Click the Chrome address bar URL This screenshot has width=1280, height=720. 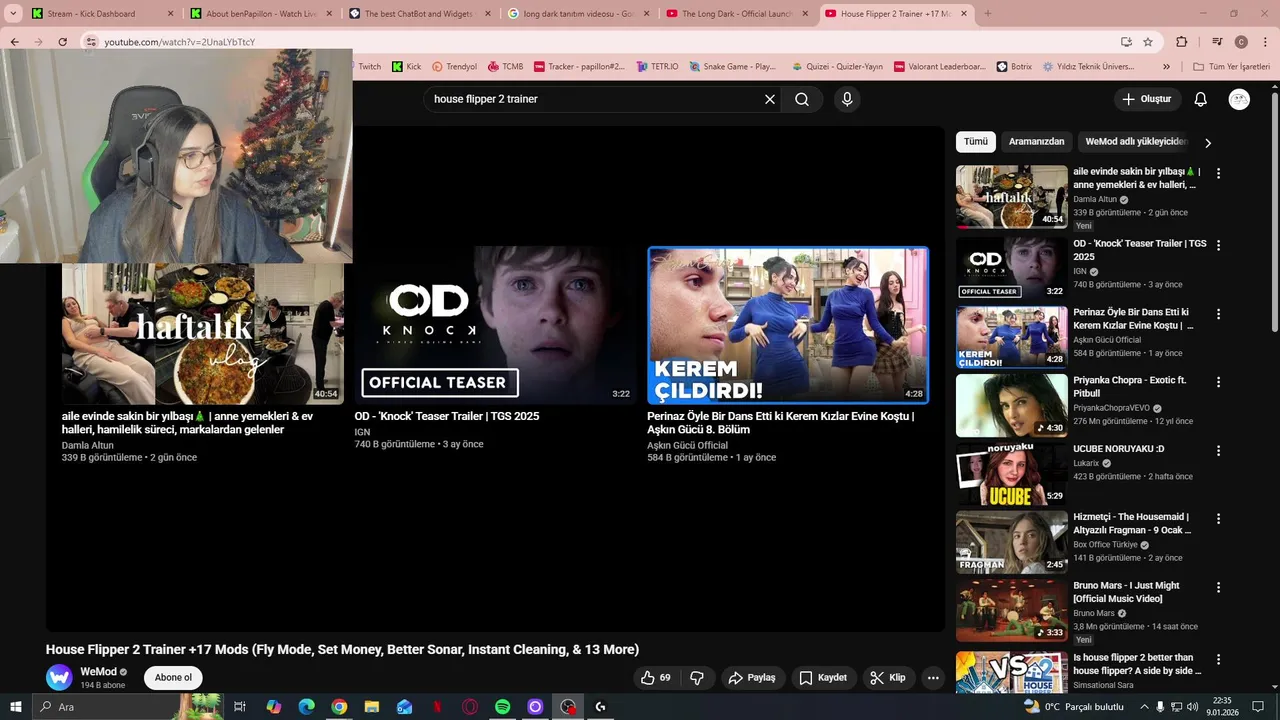click(180, 42)
